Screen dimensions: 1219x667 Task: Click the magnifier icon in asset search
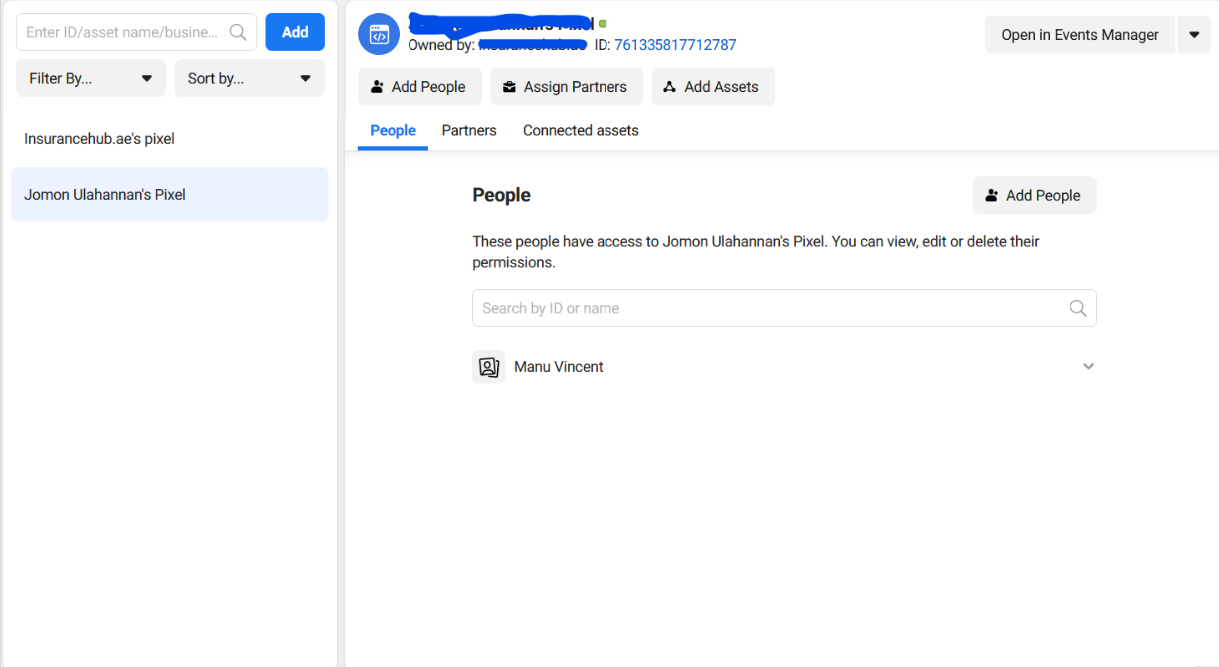click(238, 32)
